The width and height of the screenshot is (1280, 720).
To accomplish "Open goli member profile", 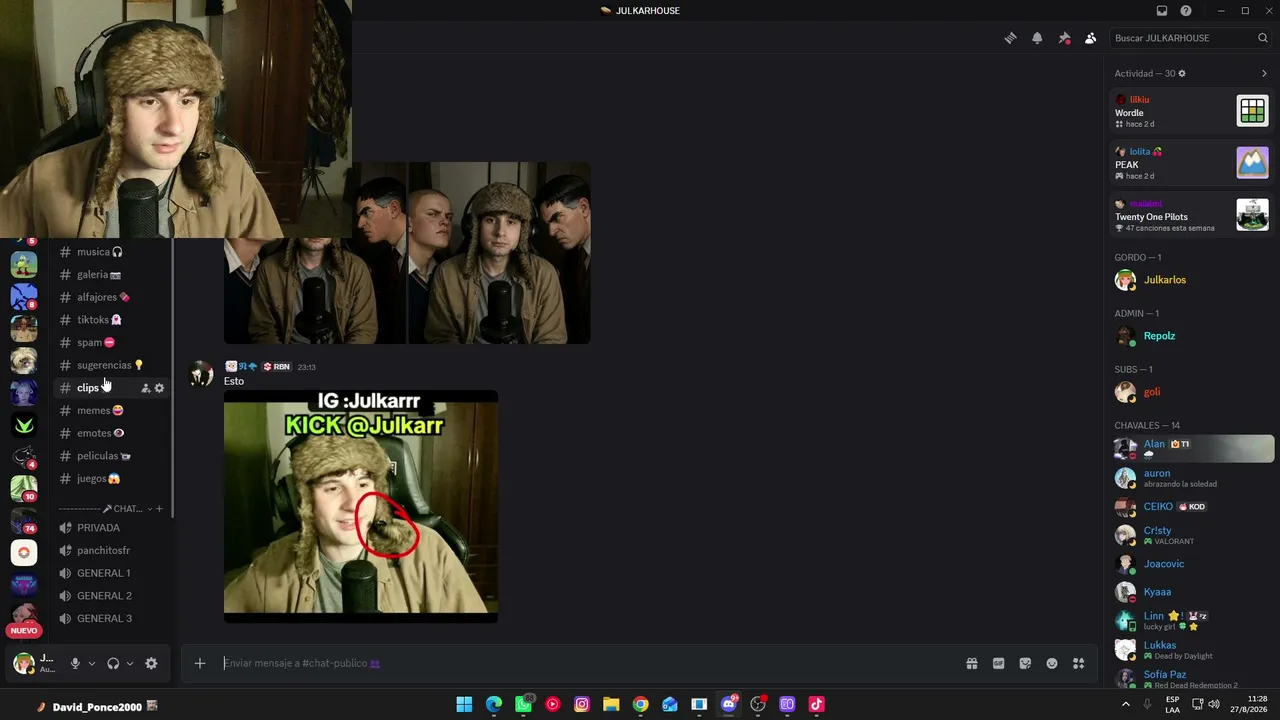I will (x=1191, y=392).
